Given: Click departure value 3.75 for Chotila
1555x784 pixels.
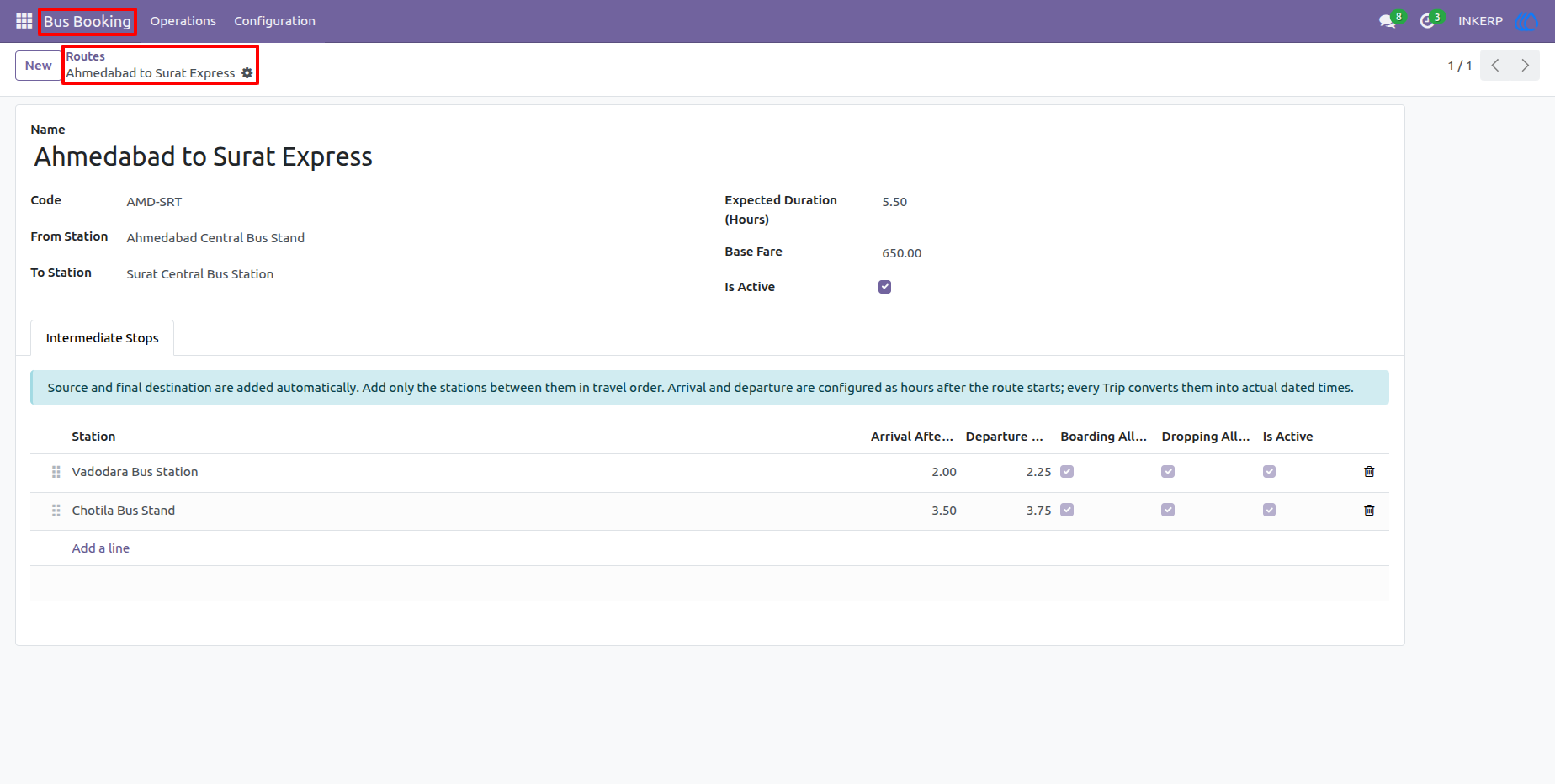Looking at the screenshot, I should pyautogui.click(x=1038, y=511).
